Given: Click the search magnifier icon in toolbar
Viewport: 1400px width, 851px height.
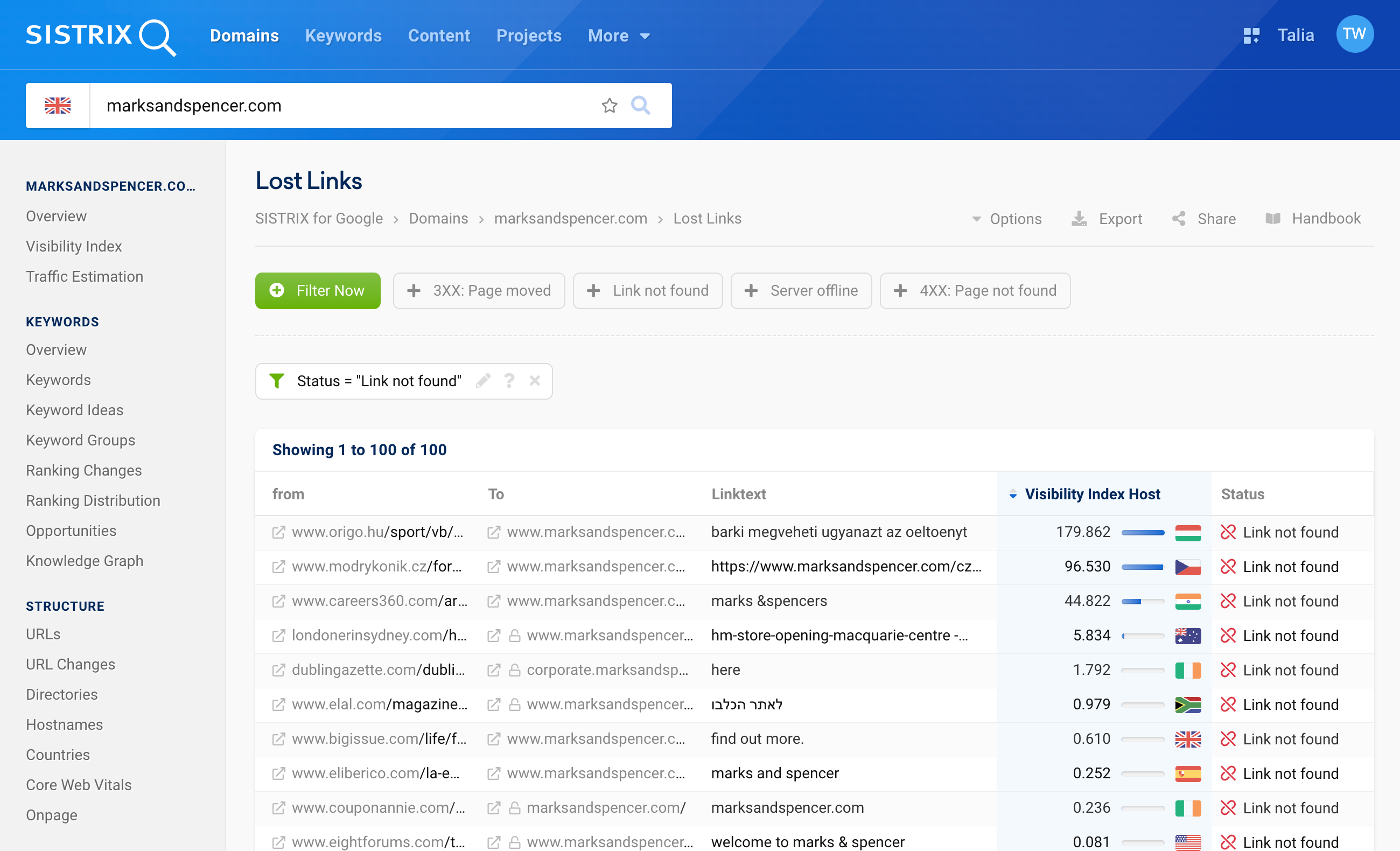Looking at the screenshot, I should 641,105.
